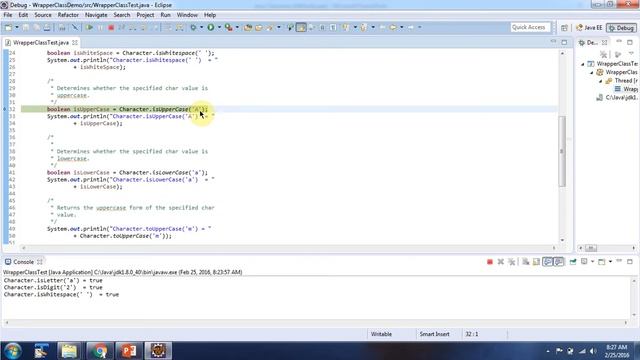Viewport: 640px width, 360px height.
Task: Click Remove All Terminated Launches in Console
Action: (511, 262)
